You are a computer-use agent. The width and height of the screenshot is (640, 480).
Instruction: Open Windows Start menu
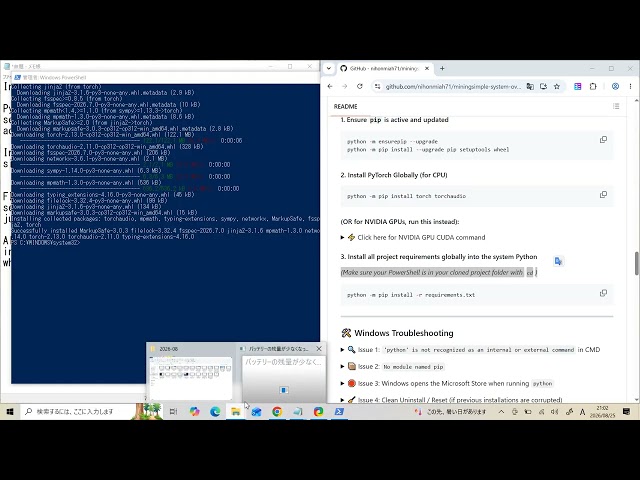(x=10, y=411)
